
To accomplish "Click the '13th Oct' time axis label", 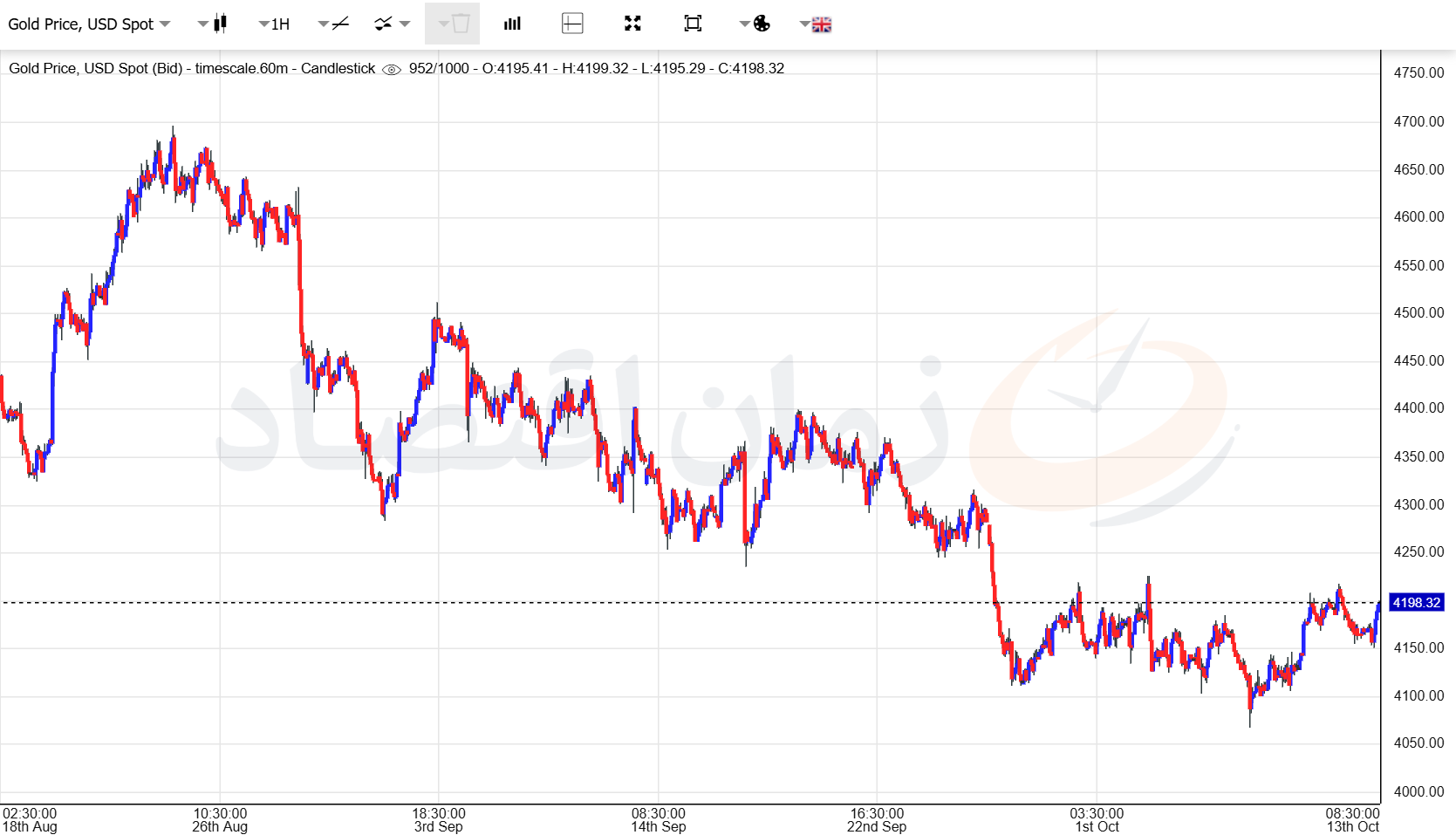I will 1353,827.
